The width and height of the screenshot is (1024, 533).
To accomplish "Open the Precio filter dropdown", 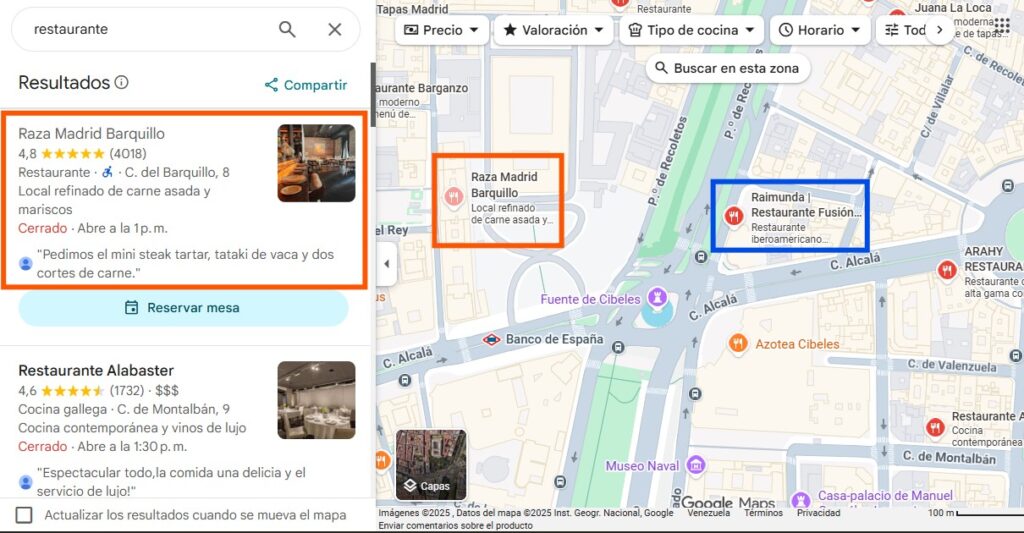I will [x=441, y=30].
